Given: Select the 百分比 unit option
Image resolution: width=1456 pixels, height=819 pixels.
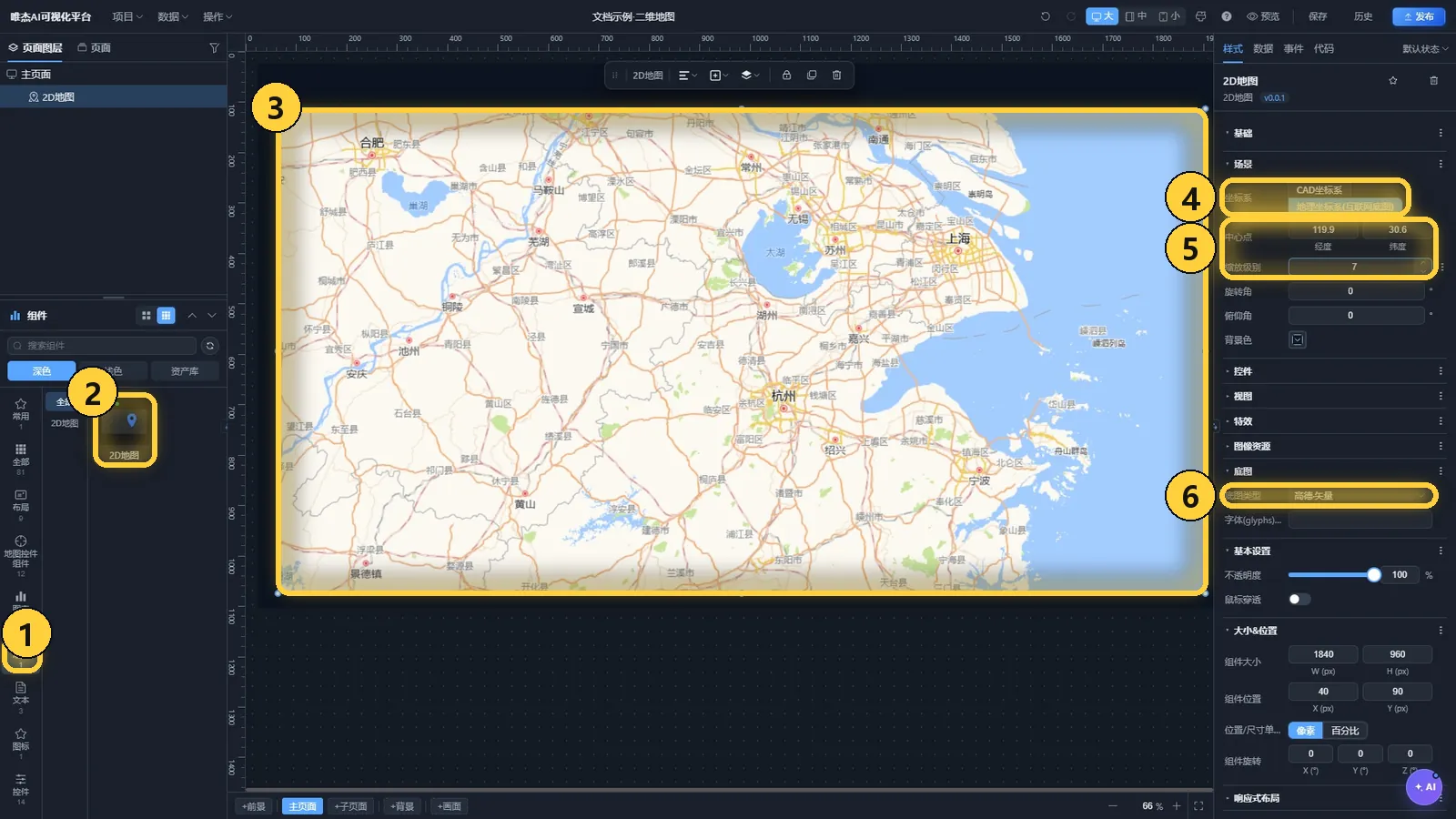Looking at the screenshot, I should click(1345, 731).
